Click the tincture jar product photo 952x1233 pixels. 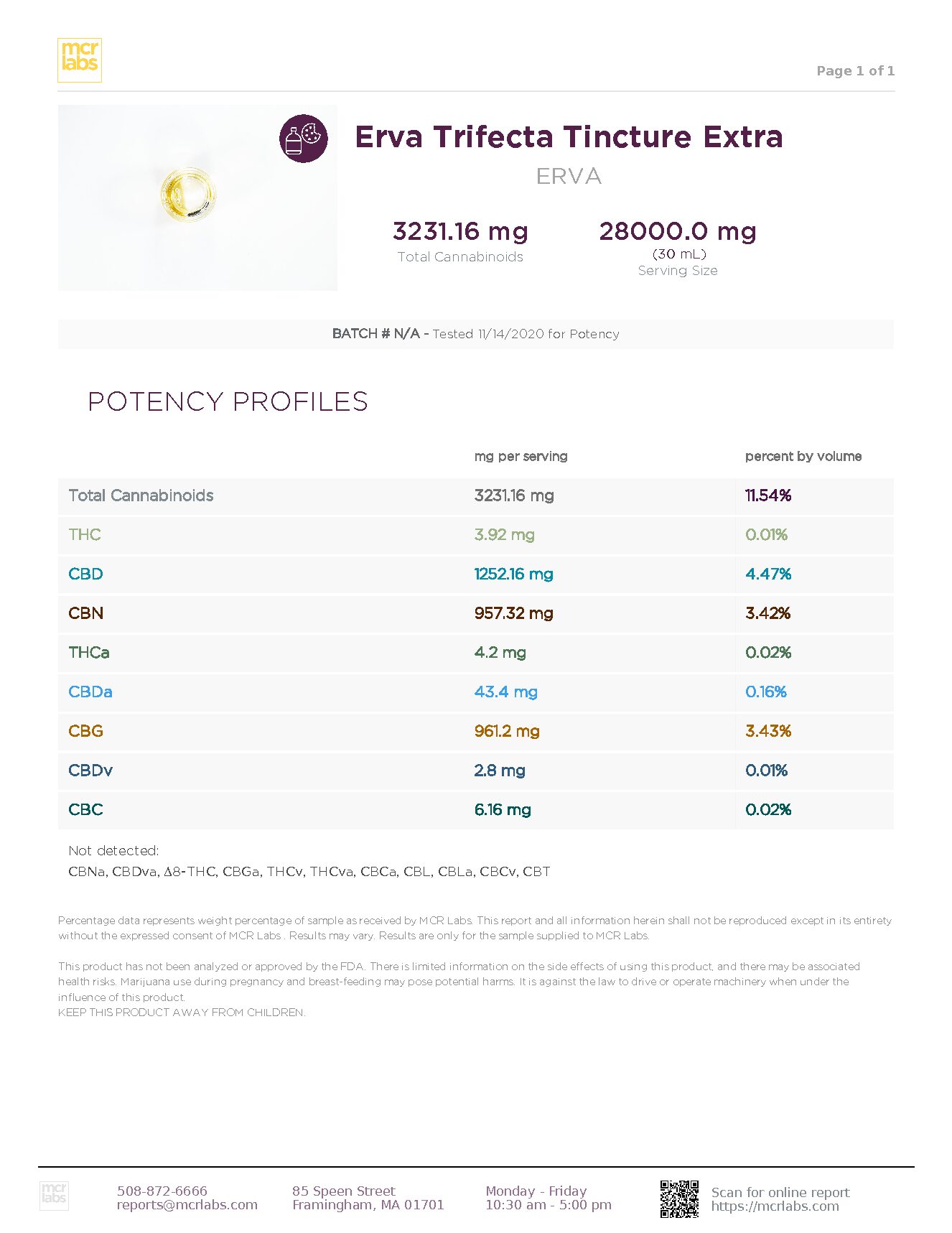(188, 193)
